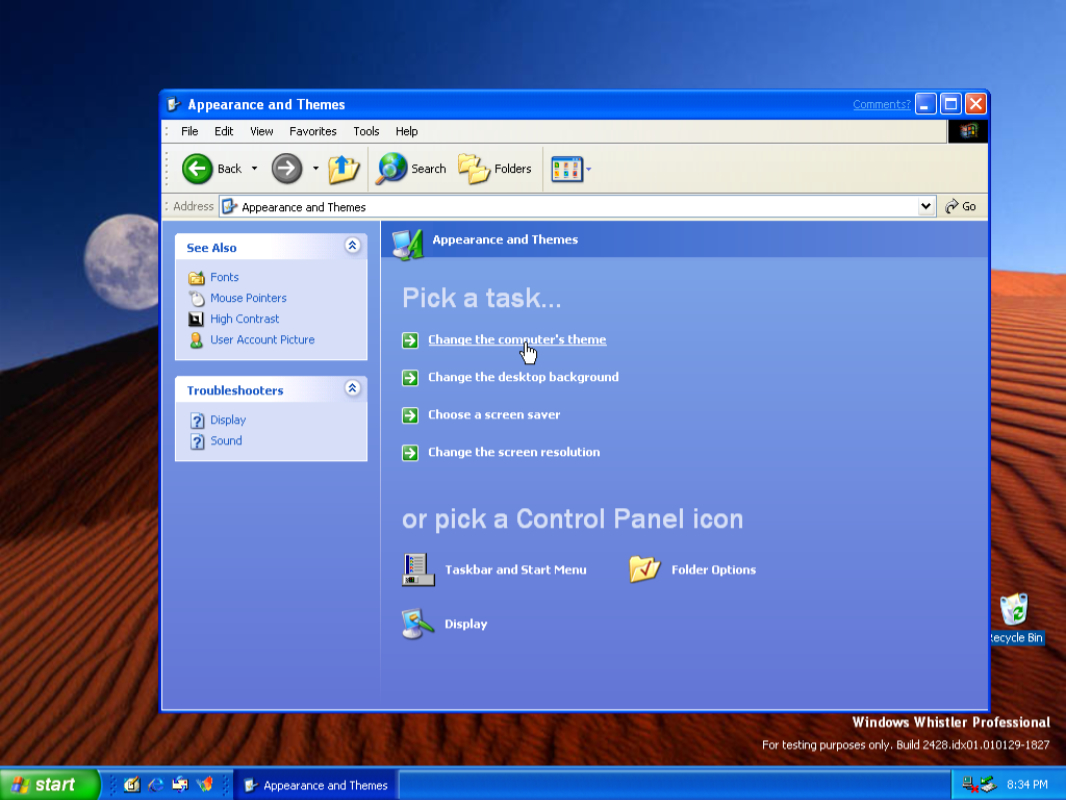Collapse the Troubleshooters panel
Image resolution: width=1066 pixels, height=800 pixels.
[x=352, y=389]
